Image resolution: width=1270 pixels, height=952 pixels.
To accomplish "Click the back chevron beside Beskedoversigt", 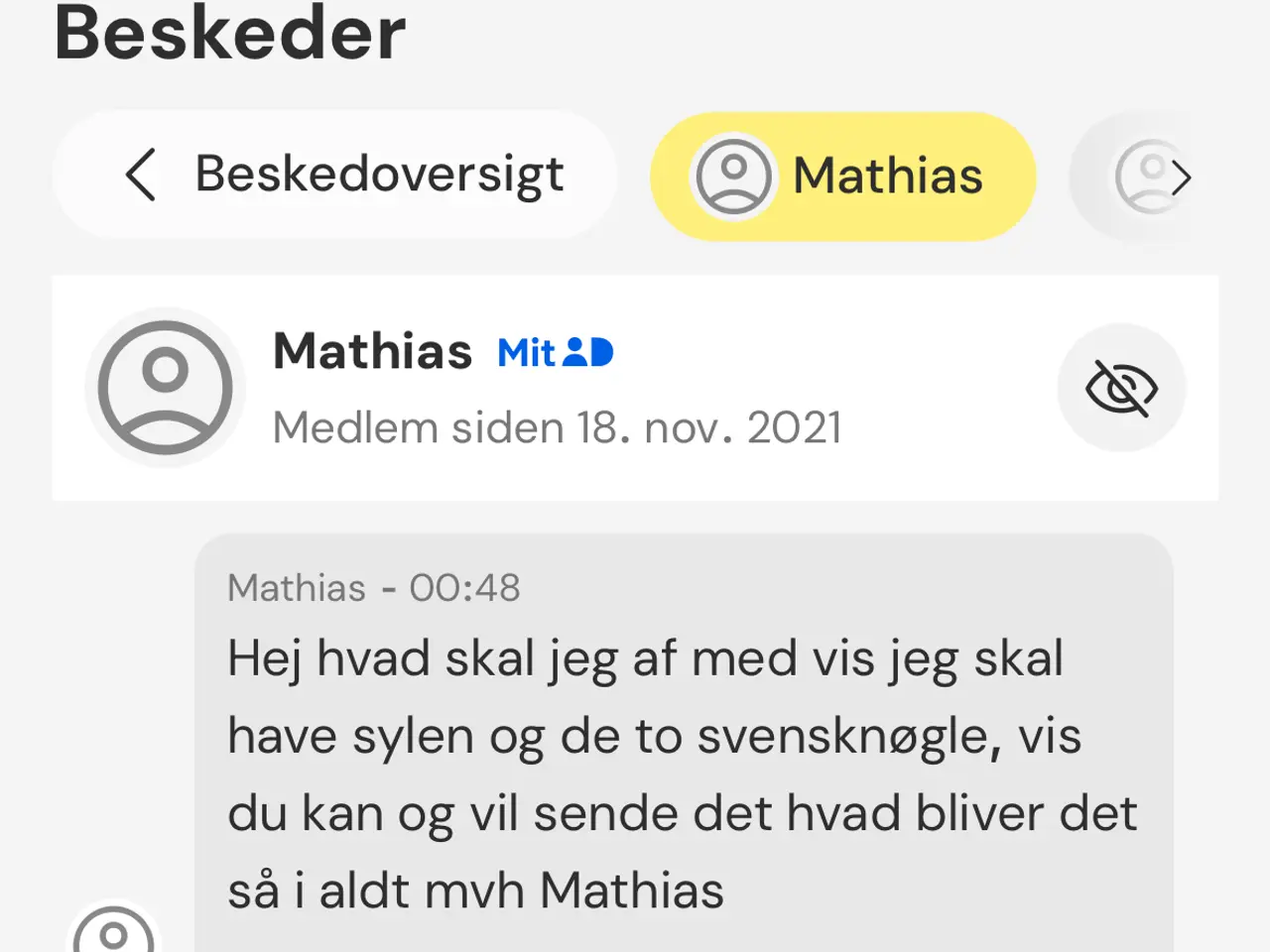I will (x=140, y=176).
